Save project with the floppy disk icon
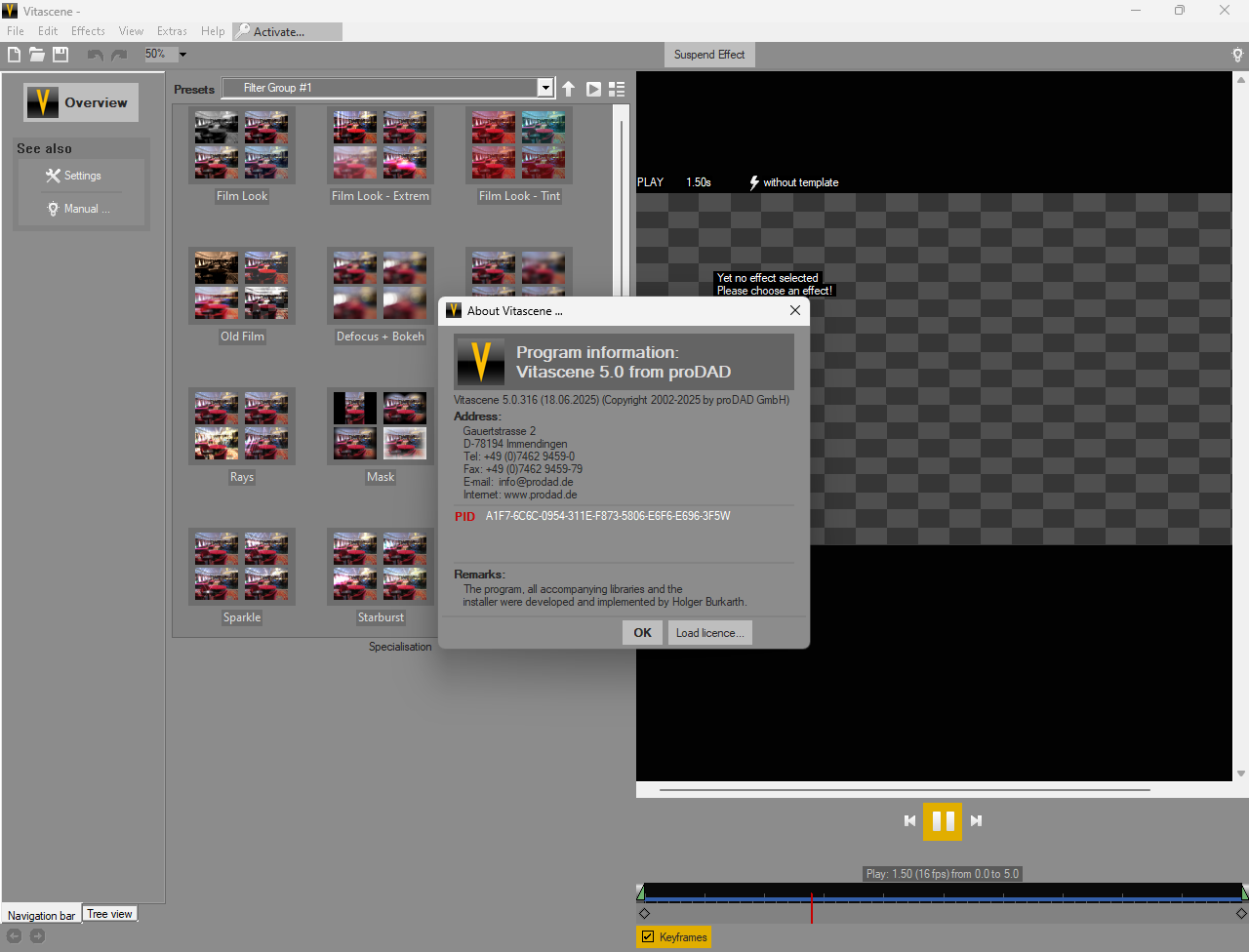This screenshot has width=1249, height=952. click(x=60, y=55)
